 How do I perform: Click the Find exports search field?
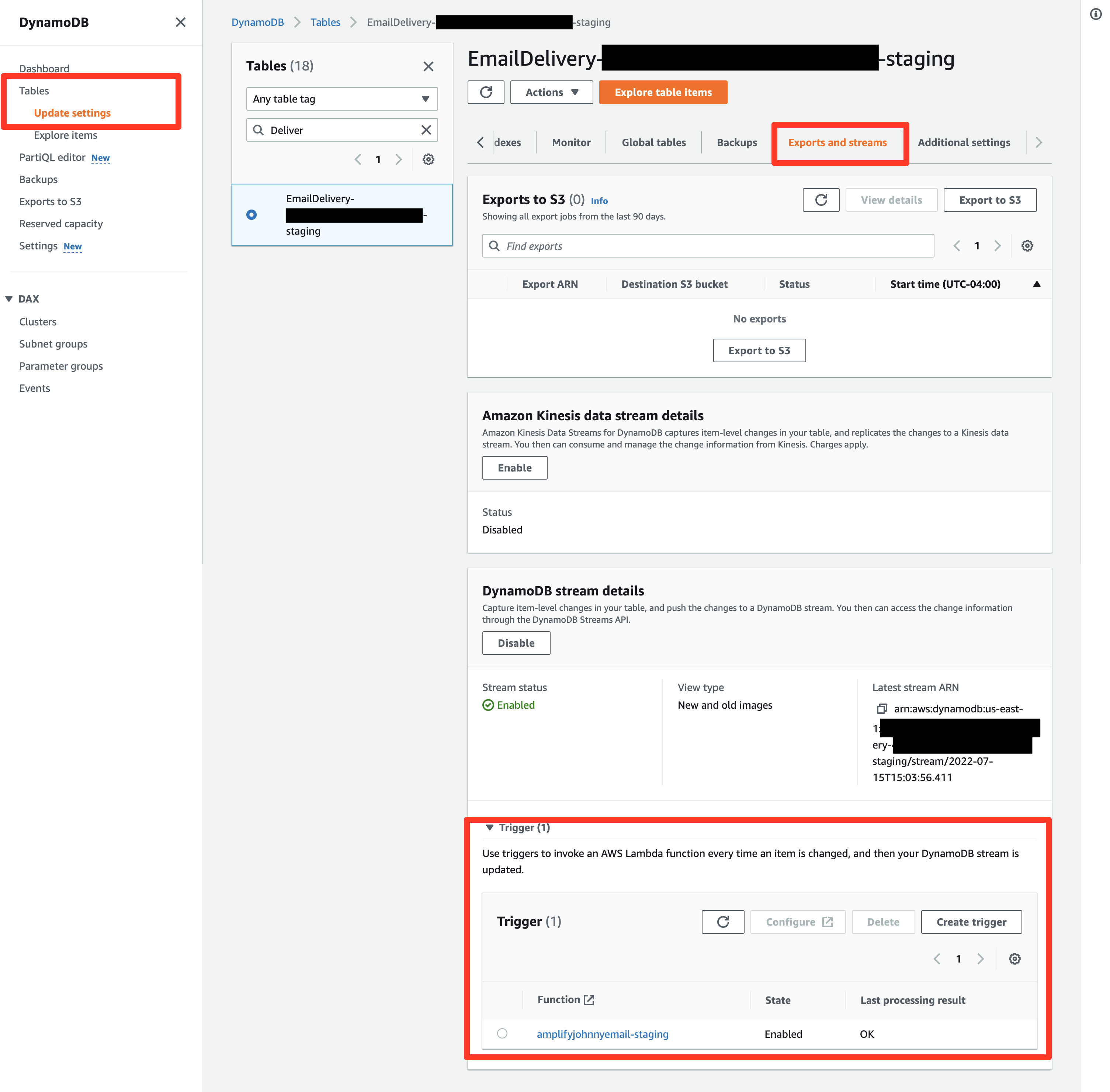point(708,246)
